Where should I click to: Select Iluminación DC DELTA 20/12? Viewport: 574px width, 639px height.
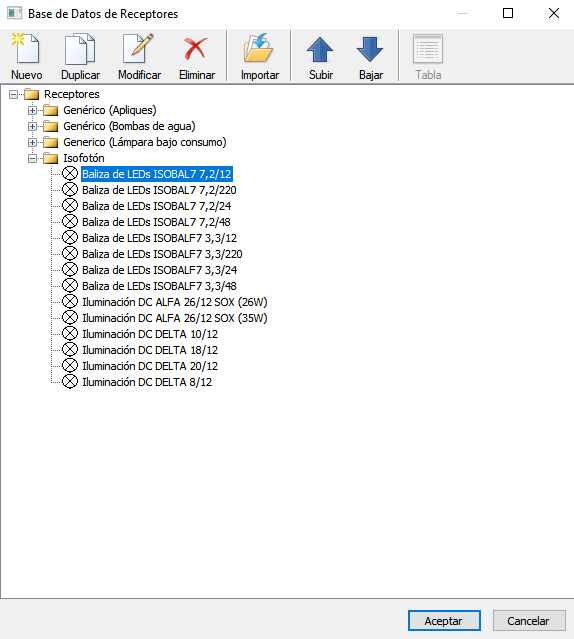pyautogui.click(x=150, y=366)
